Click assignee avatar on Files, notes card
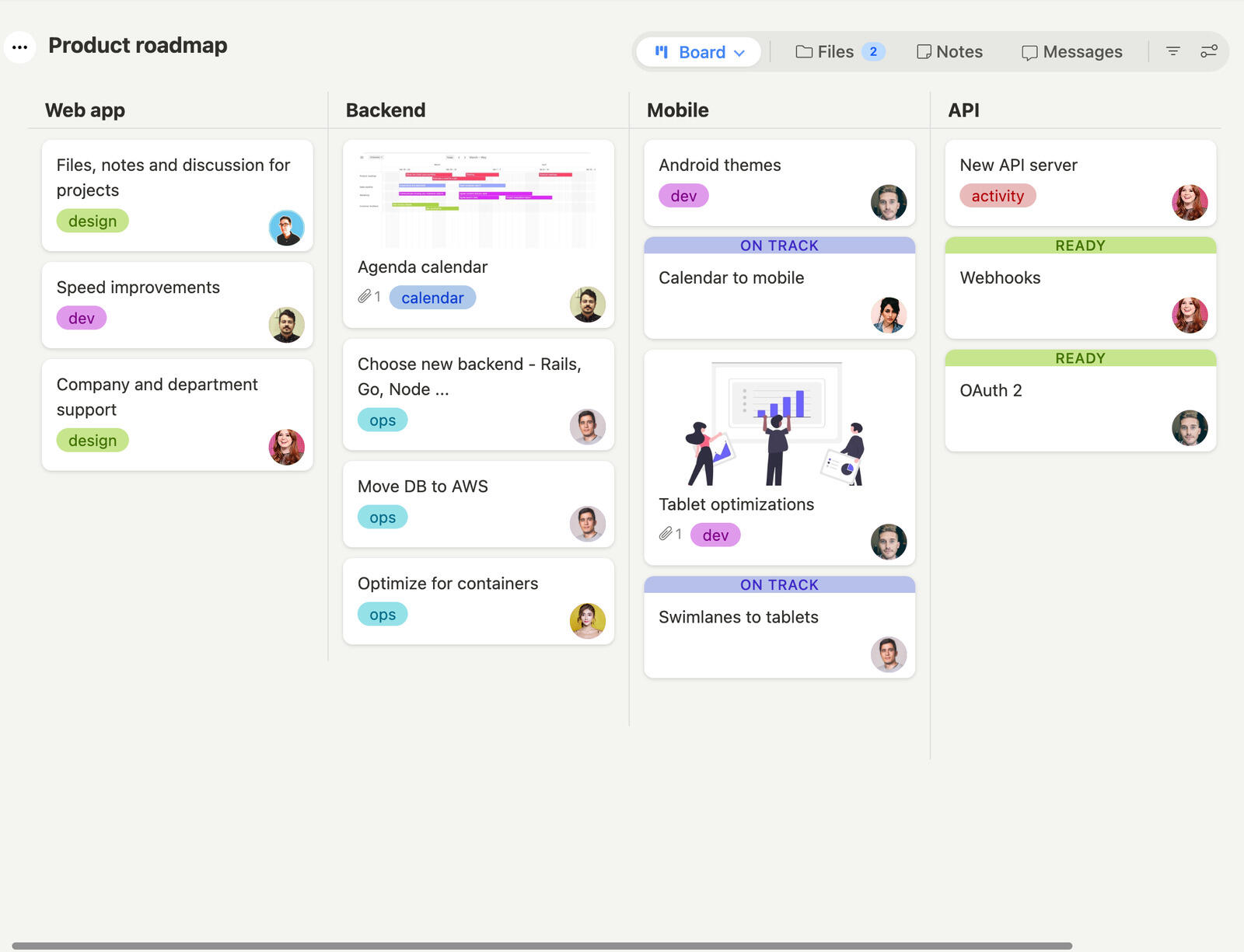The image size is (1244, 952). click(x=286, y=228)
